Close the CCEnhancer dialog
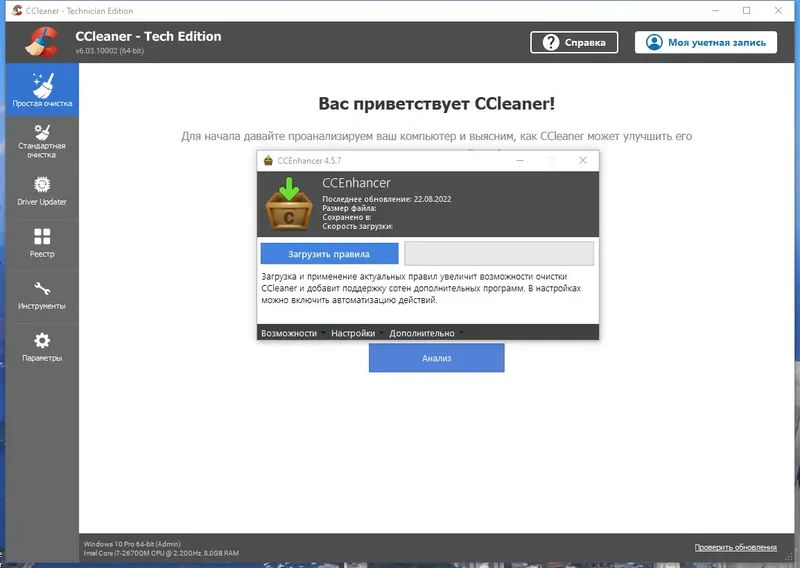800x568 pixels. [583, 160]
